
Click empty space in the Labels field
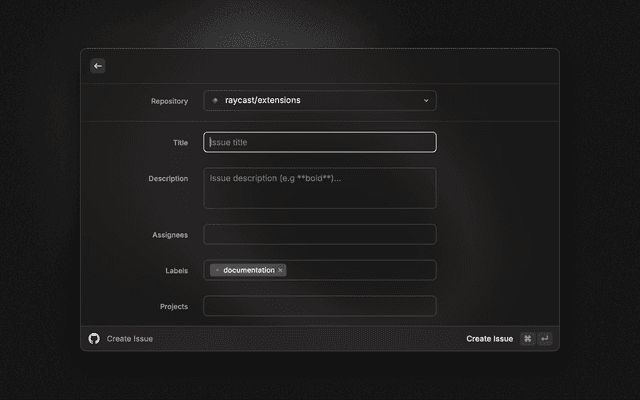pyautogui.click(x=360, y=270)
